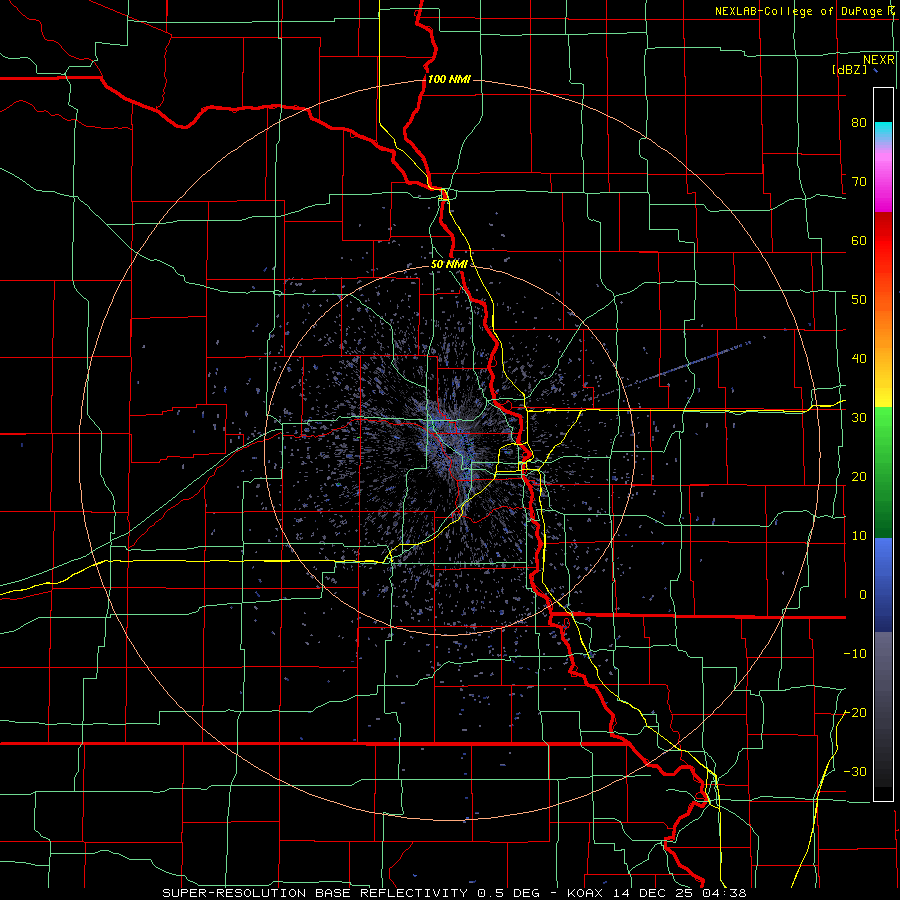Click the 10 value on the dBZ scale
This screenshot has width=900, height=900.
[x=859, y=536]
